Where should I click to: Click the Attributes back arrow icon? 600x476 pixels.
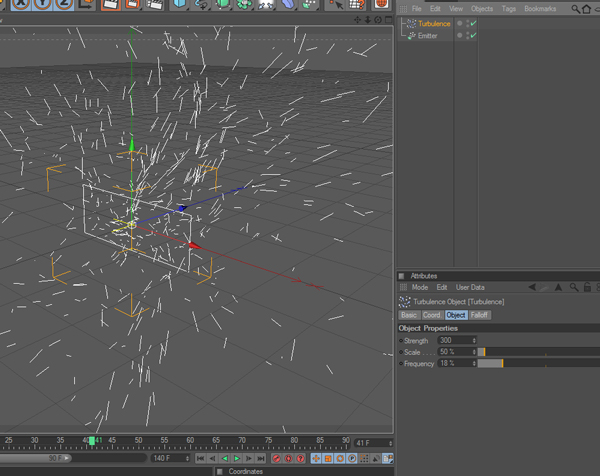532,288
